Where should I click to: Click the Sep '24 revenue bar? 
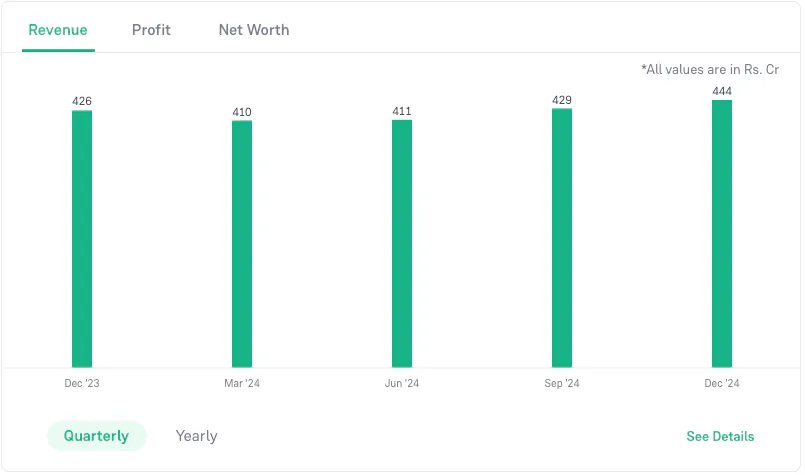tap(562, 238)
